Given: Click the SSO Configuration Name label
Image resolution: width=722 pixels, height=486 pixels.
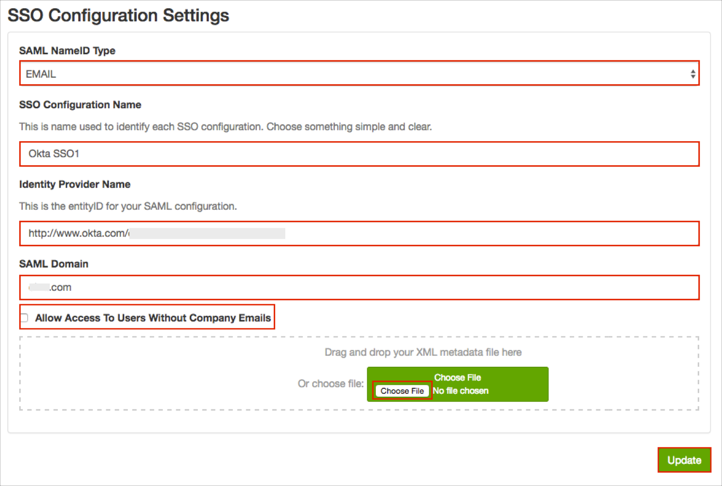Looking at the screenshot, I should (x=80, y=105).
